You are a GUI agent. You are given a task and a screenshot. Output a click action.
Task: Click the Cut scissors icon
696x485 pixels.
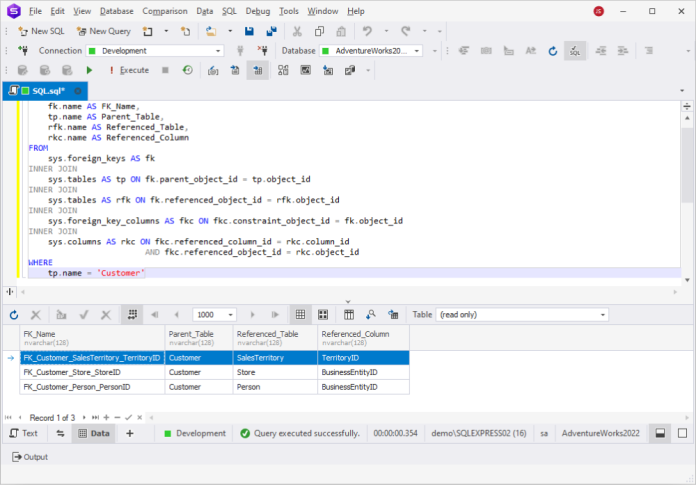[x=298, y=31]
